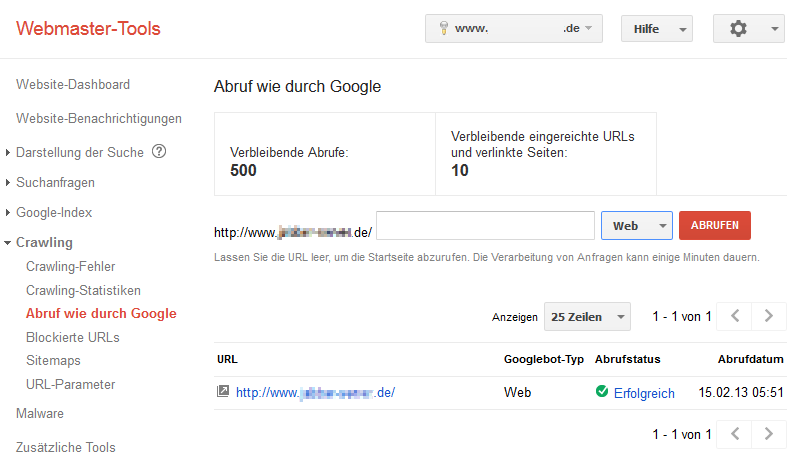This screenshot has height=466, width=802.
Task: Open the Web Googlebot type dropdown
Action: tap(636, 226)
